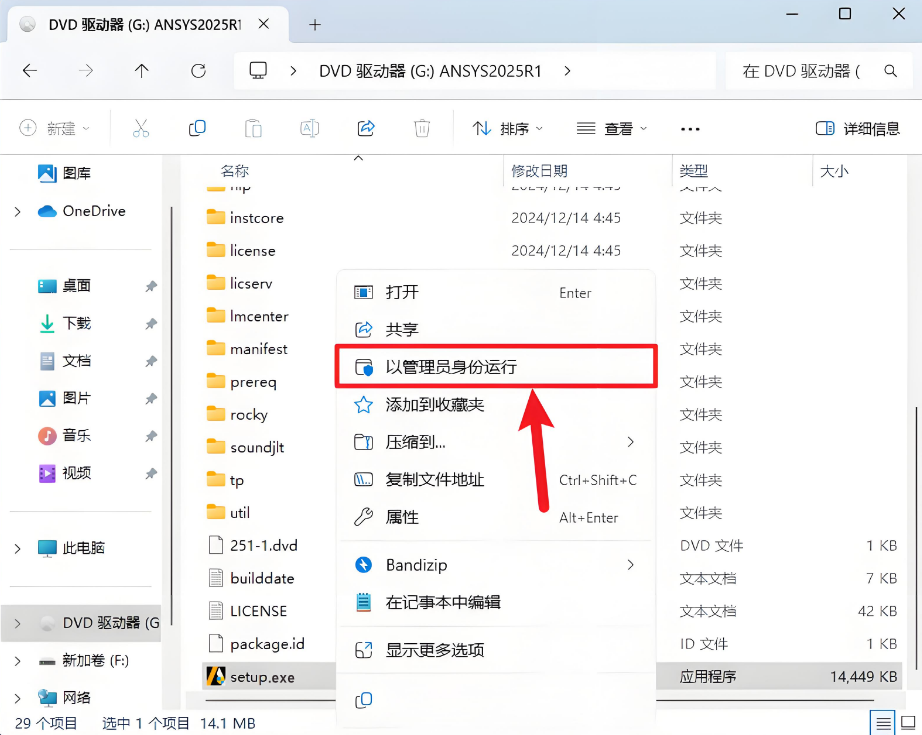Screen dimensions: 922x735
Task: Unpin Documents using its pin icon
Action: 151,361
